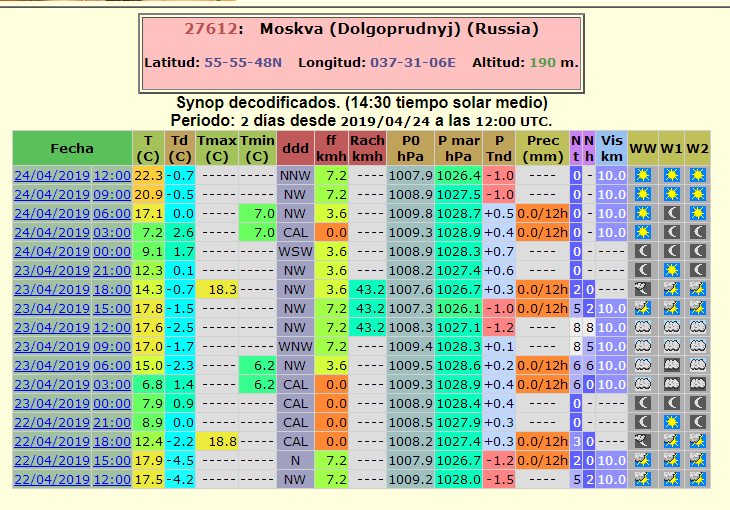
Task: Click WW sun icon in 24/04/2019 03:00 row
Action: coord(643,232)
